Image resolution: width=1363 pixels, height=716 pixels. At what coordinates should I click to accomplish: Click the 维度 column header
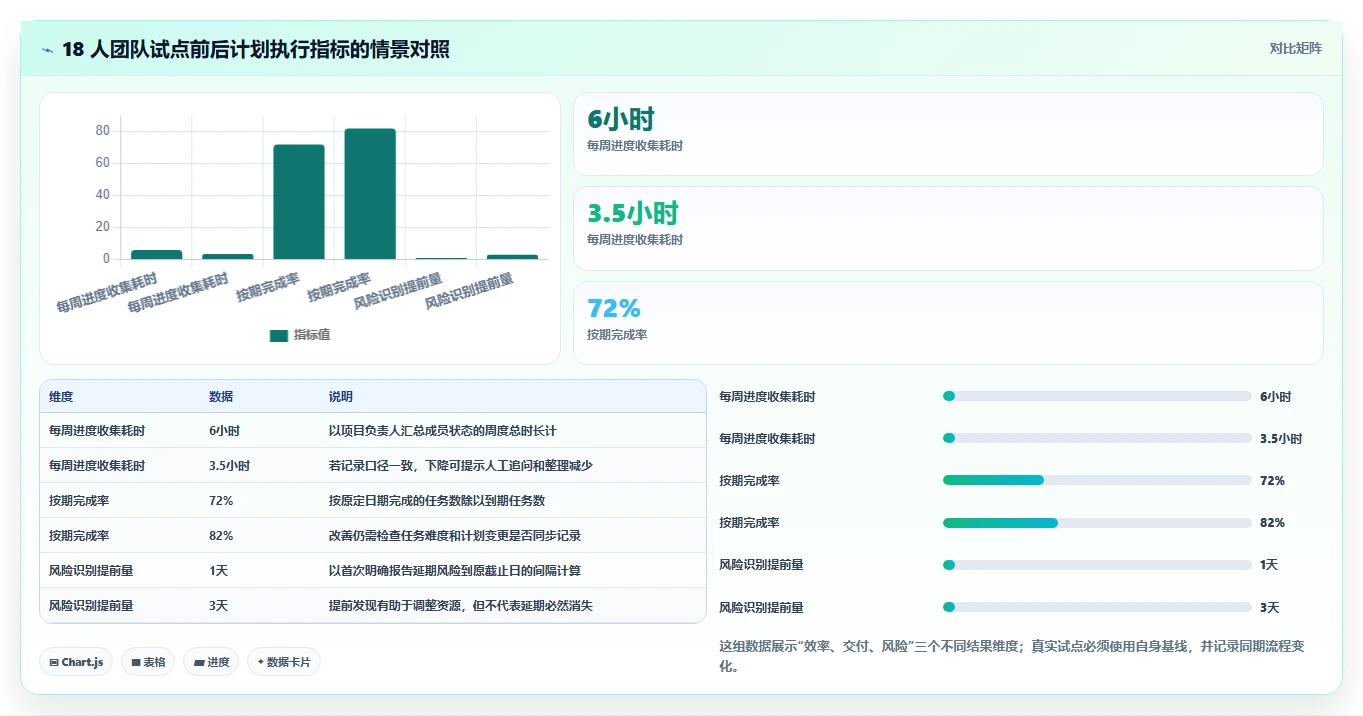(x=61, y=397)
